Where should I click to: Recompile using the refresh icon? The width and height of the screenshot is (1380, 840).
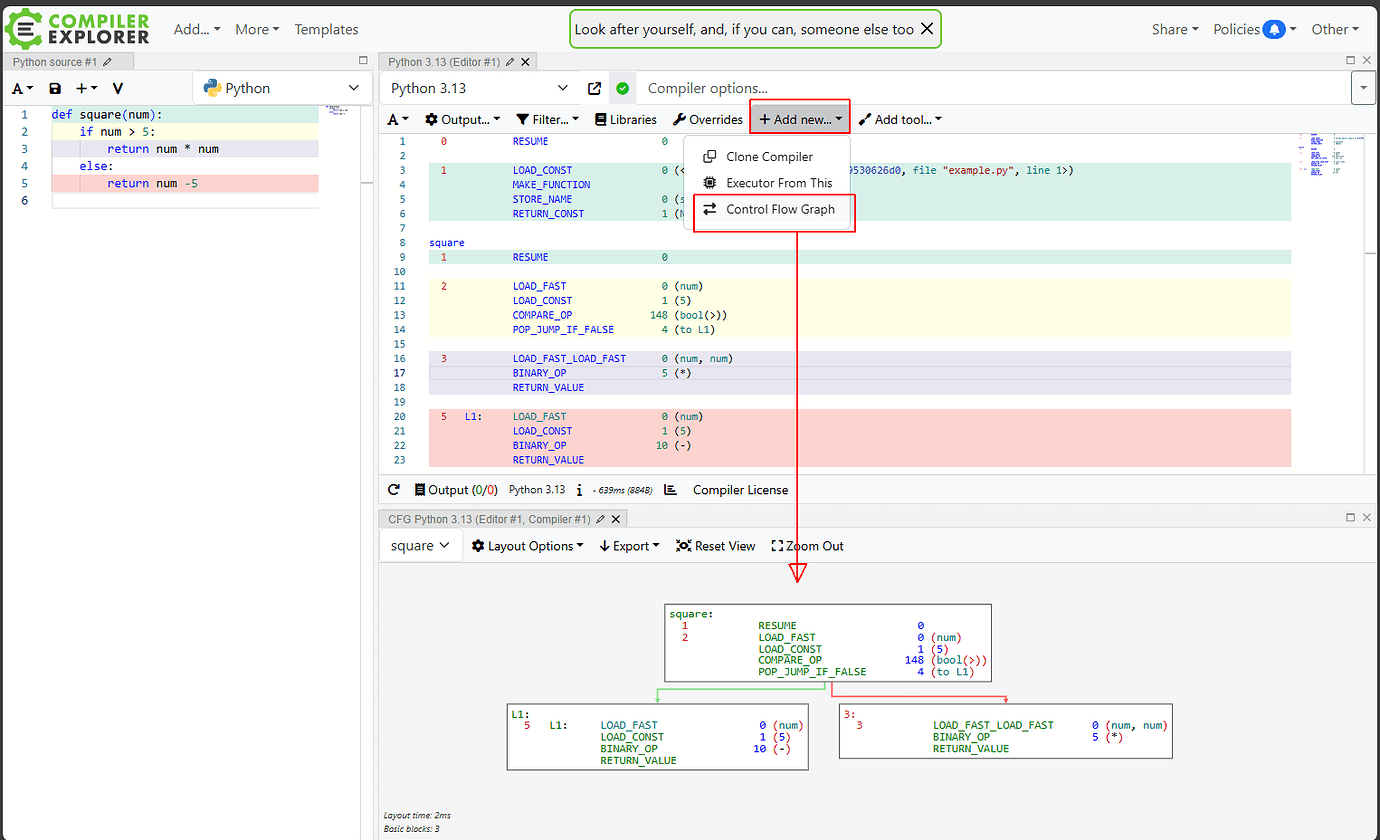393,489
